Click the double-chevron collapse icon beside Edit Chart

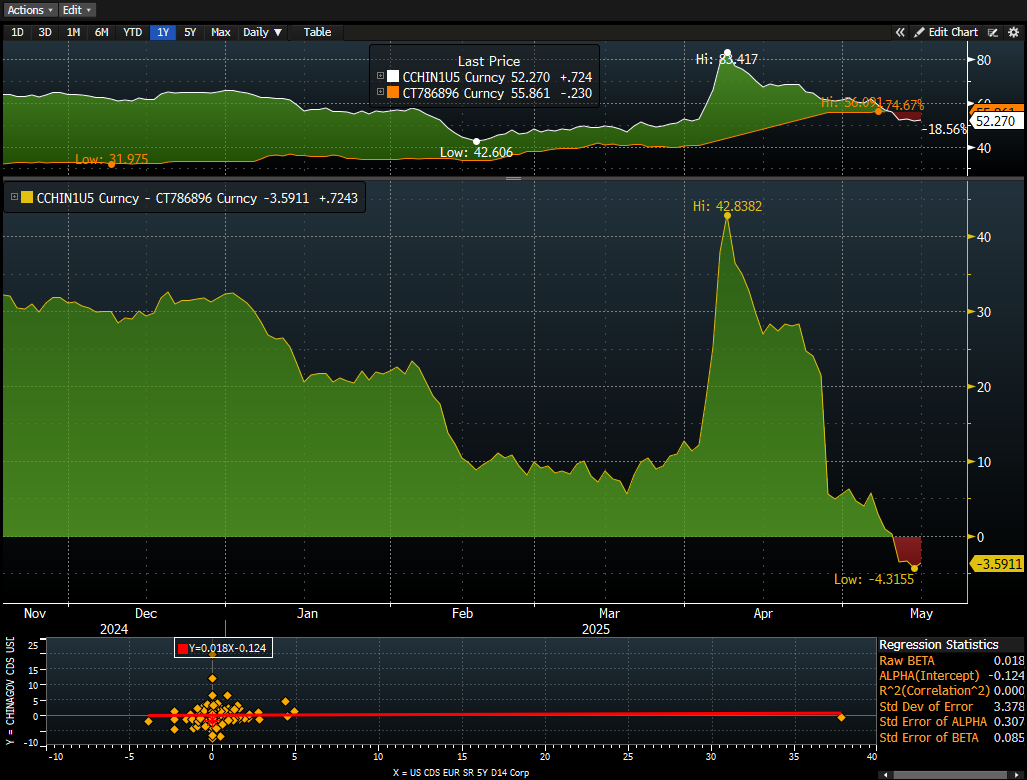[899, 32]
